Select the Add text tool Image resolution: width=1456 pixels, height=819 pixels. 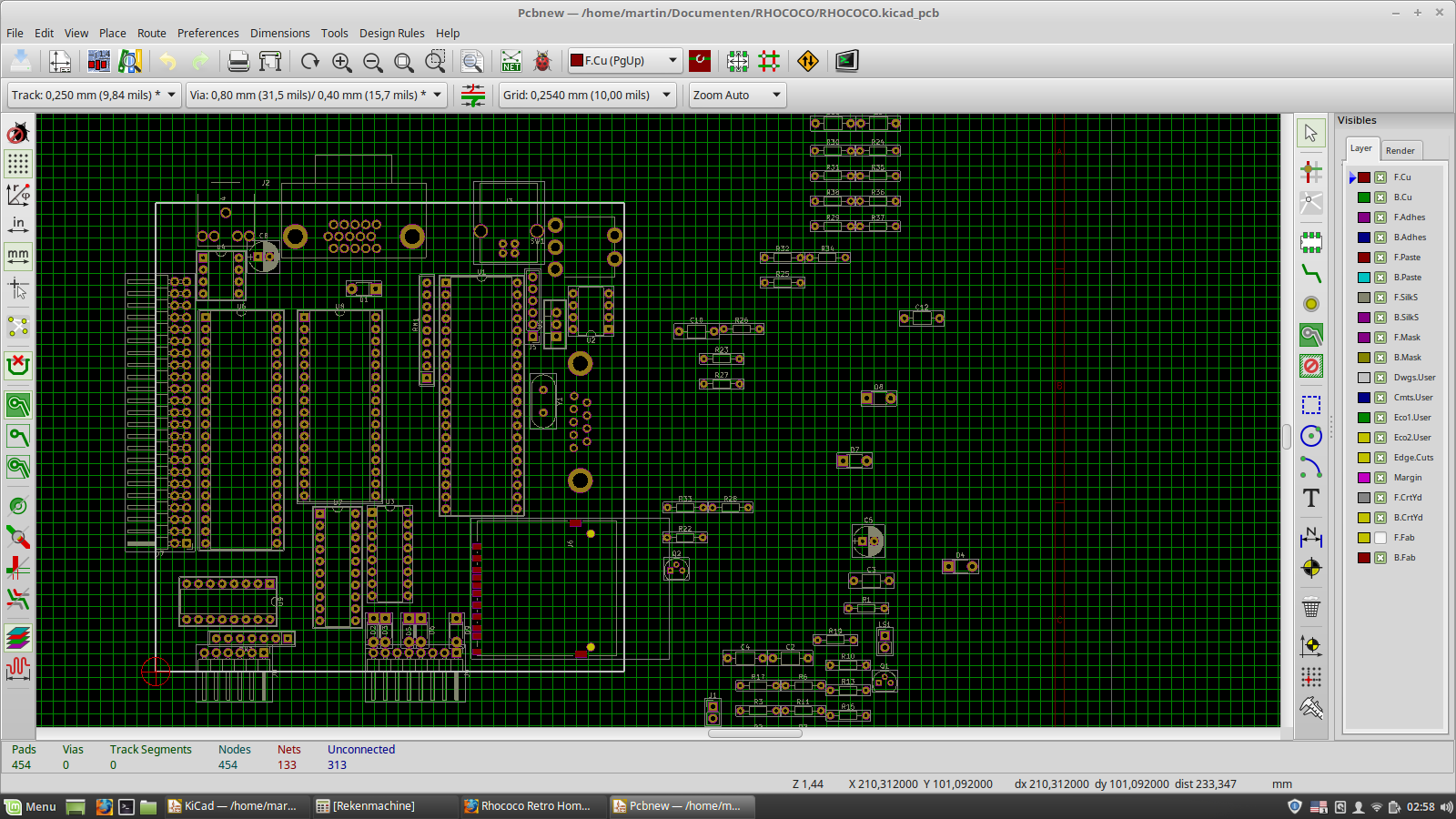[x=1310, y=498]
